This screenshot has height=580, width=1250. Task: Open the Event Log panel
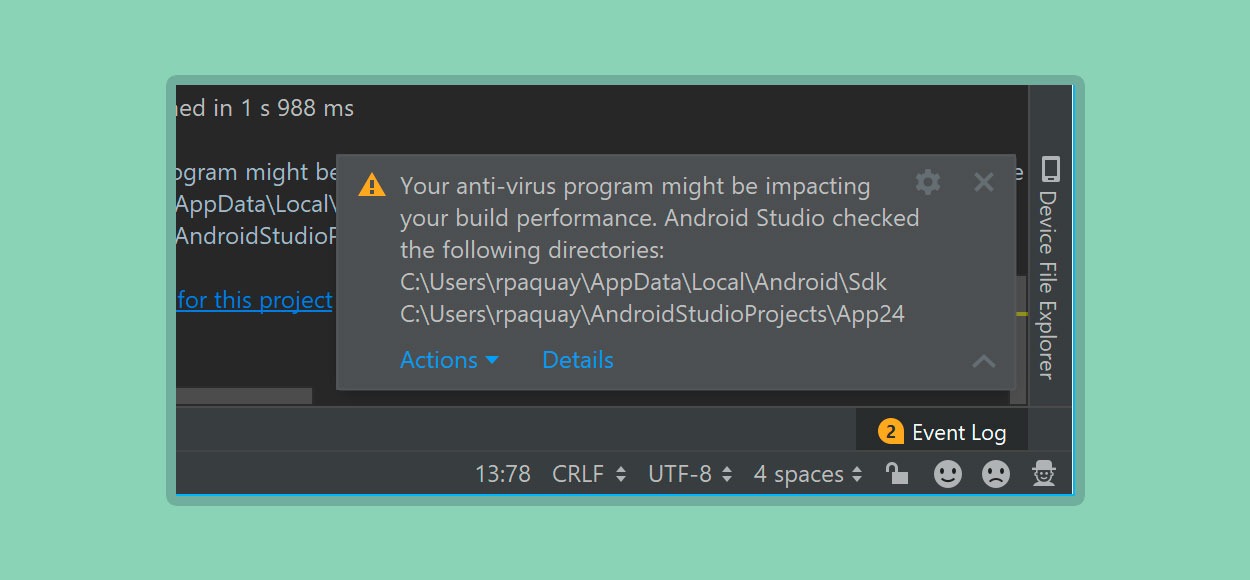[x=942, y=432]
